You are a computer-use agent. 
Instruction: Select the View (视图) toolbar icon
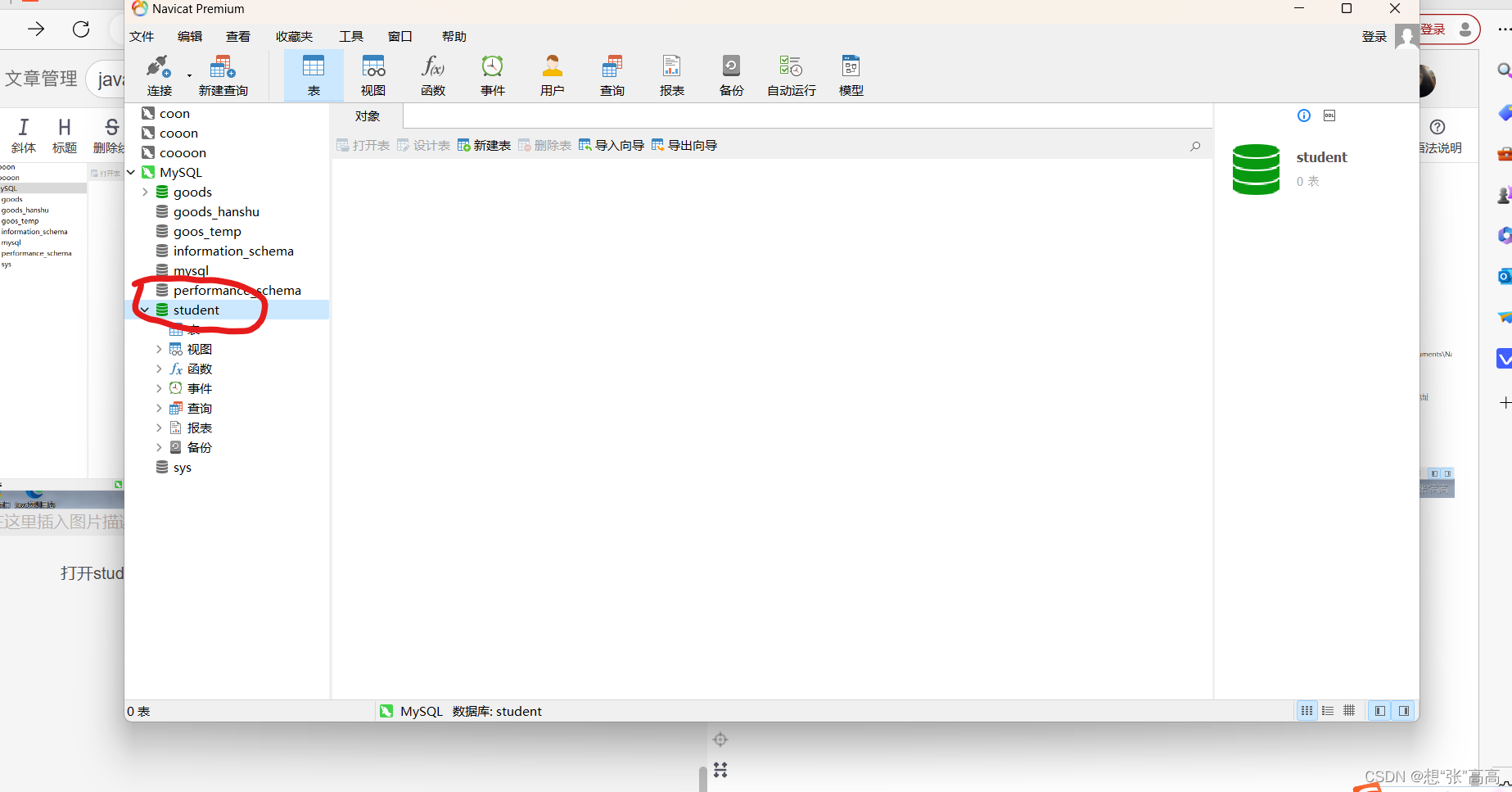(x=373, y=75)
